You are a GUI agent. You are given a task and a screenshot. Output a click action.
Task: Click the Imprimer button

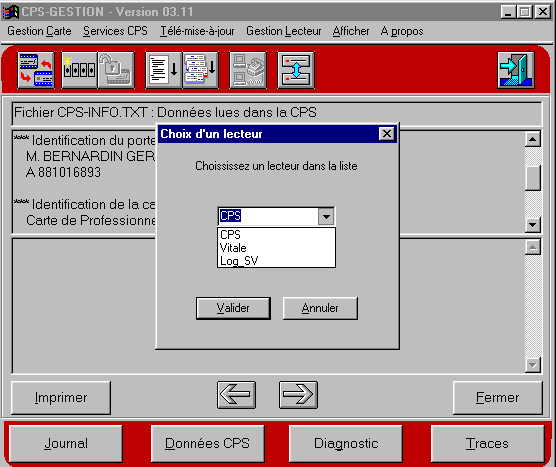[x=61, y=397]
